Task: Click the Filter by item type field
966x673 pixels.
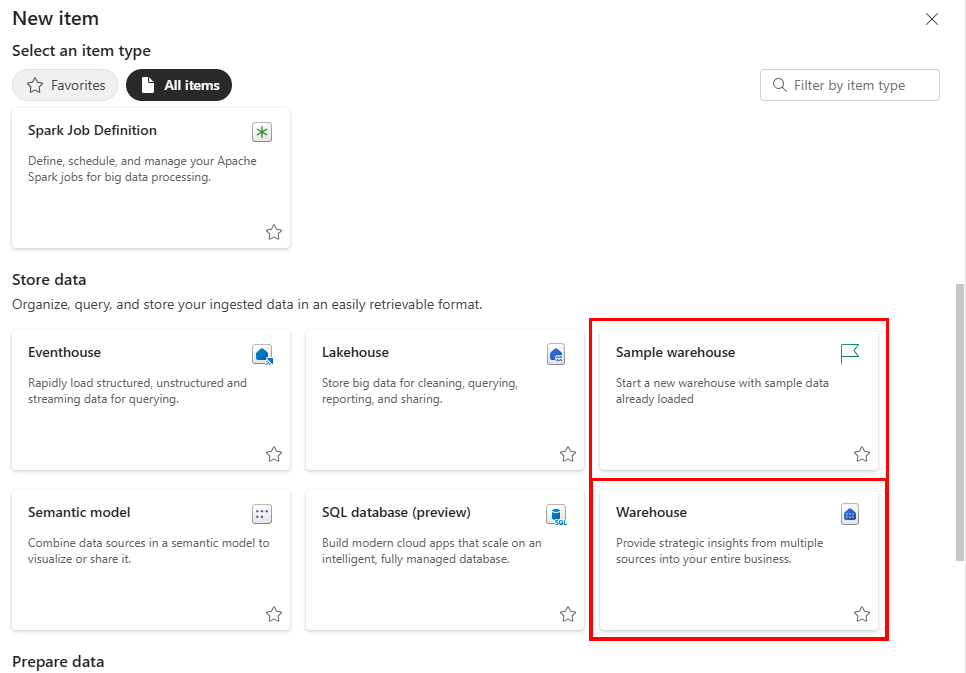Action: pos(850,85)
